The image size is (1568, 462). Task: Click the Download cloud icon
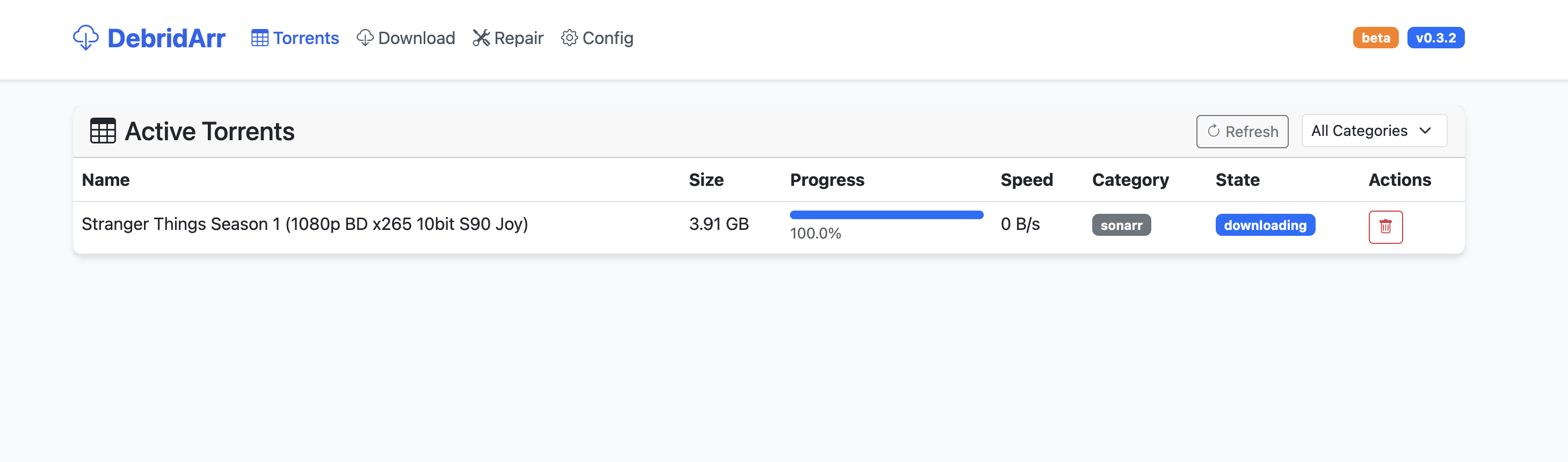pos(365,38)
